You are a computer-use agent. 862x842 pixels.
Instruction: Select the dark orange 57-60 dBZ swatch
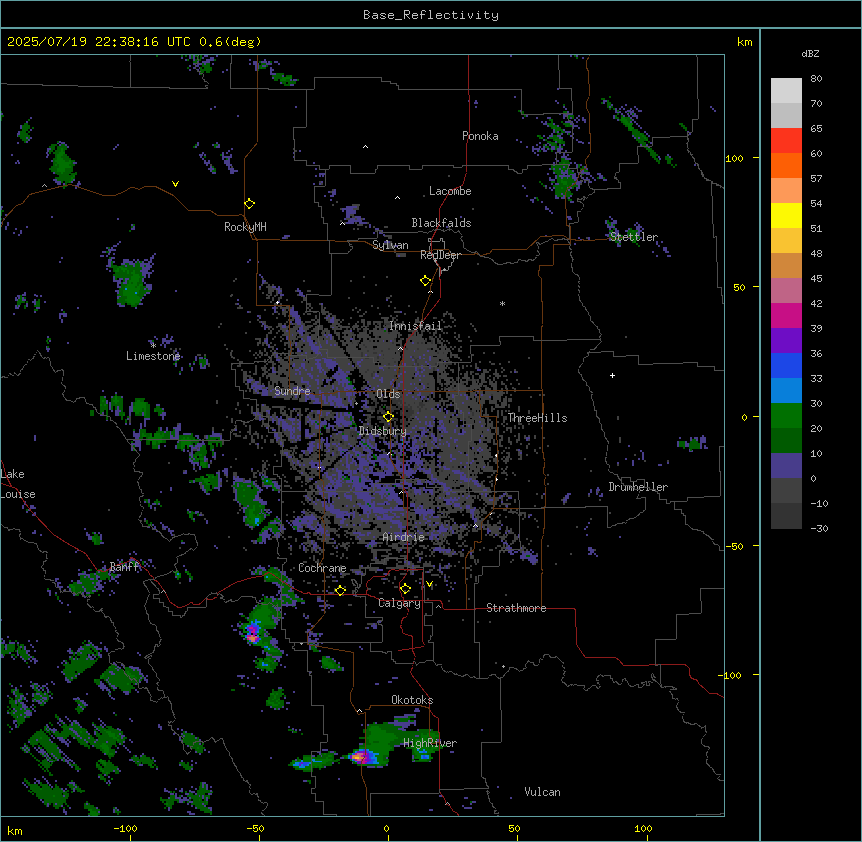click(x=786, y=165)
